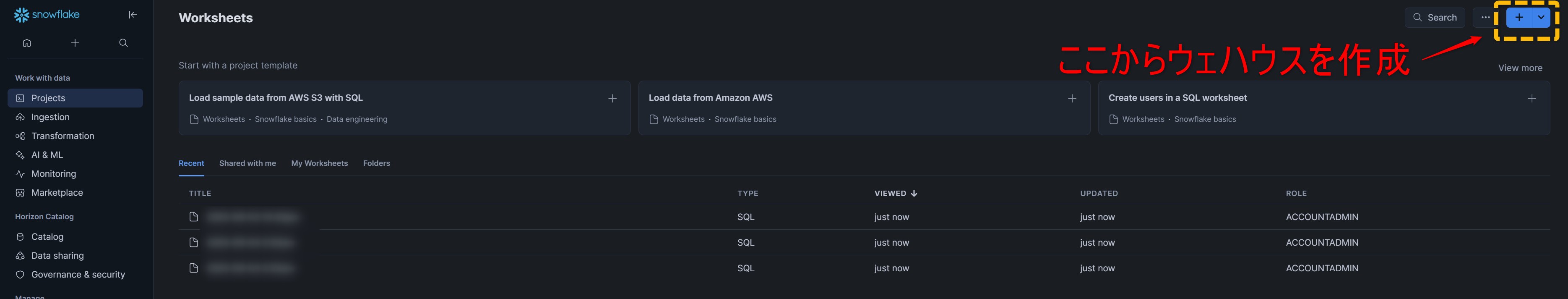
Task: Open the Transformation section
Action: (75, 136)
